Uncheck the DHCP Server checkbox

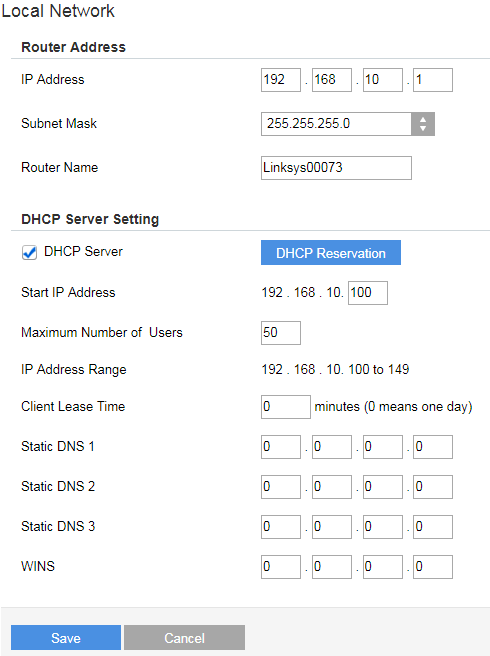[29, 253]
